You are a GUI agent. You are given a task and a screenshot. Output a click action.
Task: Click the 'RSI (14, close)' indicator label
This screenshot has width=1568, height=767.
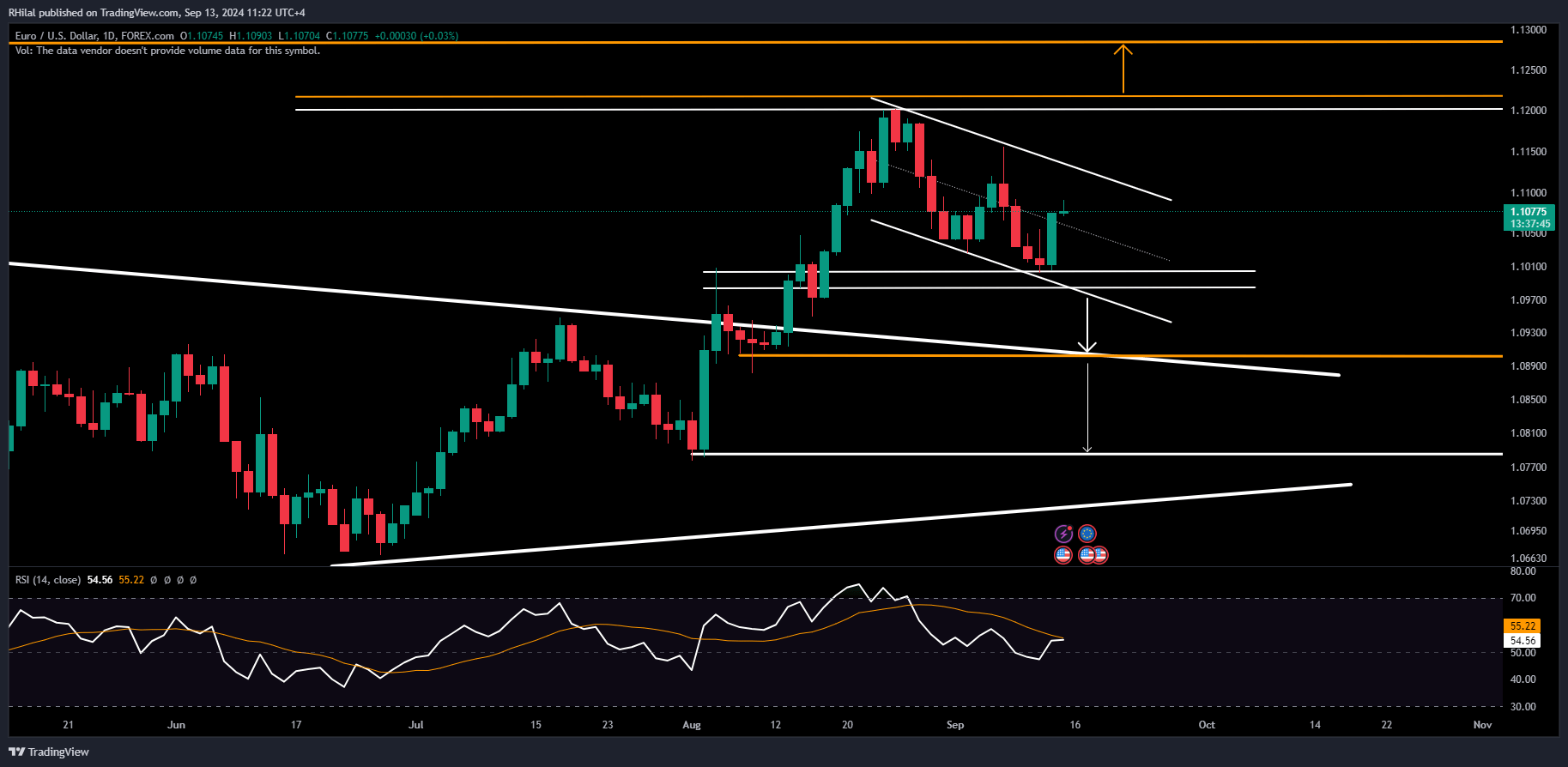coord(48,580)
